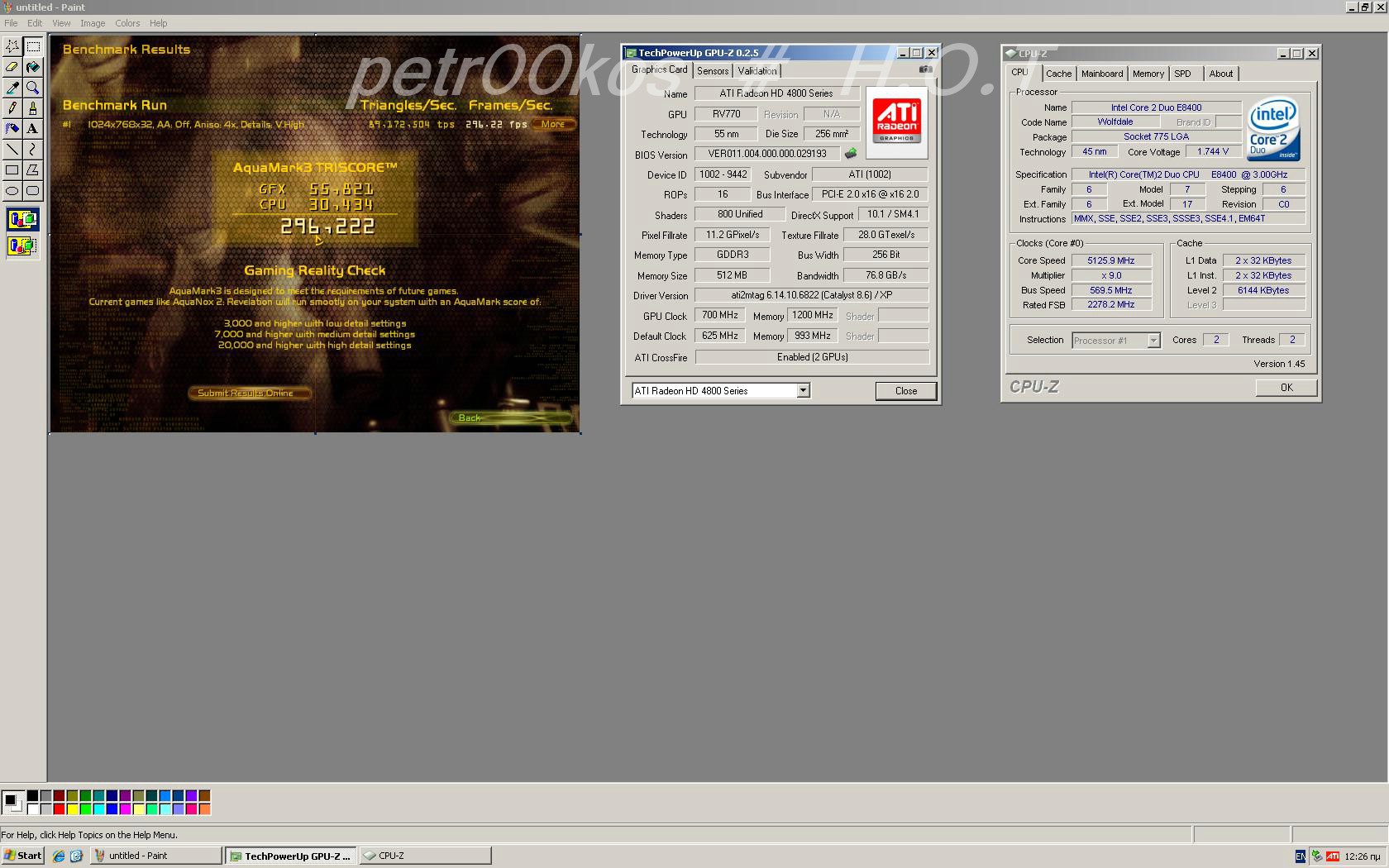The image size is (1389, 868).
Task: Switch to the Sensors tab in GPU-Z
Action: (713, 71)
